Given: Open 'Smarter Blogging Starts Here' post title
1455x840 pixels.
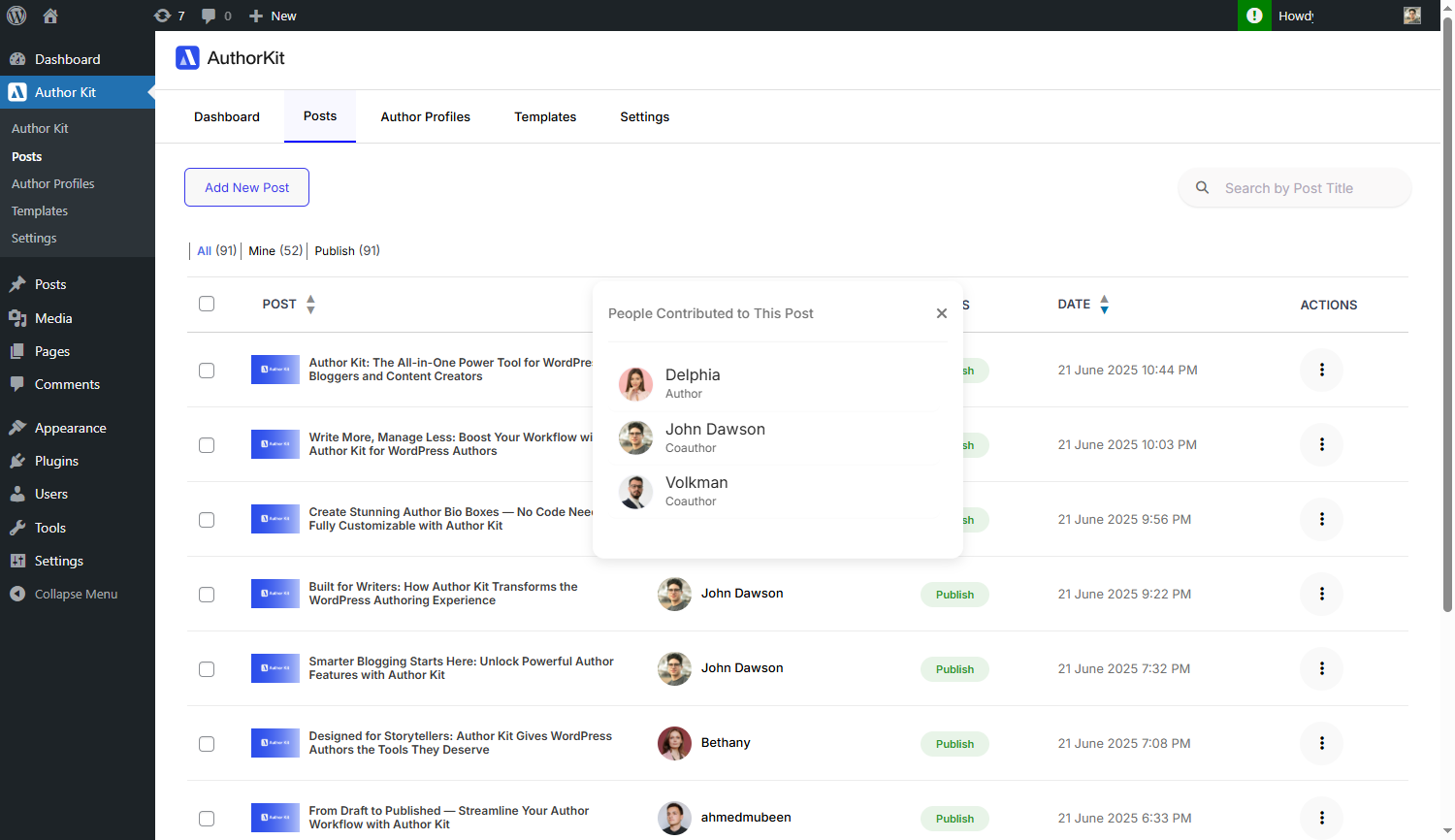Looking at the screenshot, I should pos(462,668).
